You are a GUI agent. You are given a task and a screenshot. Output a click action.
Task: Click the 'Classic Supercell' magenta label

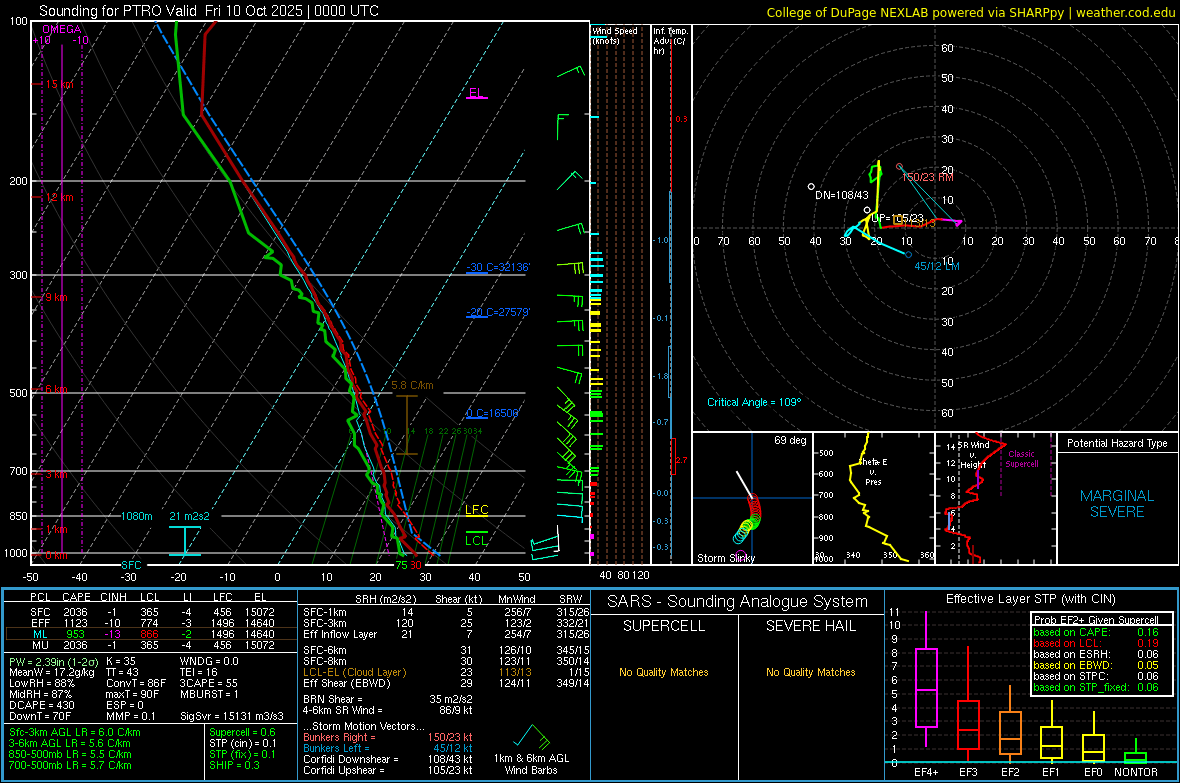pos(1022,459)
